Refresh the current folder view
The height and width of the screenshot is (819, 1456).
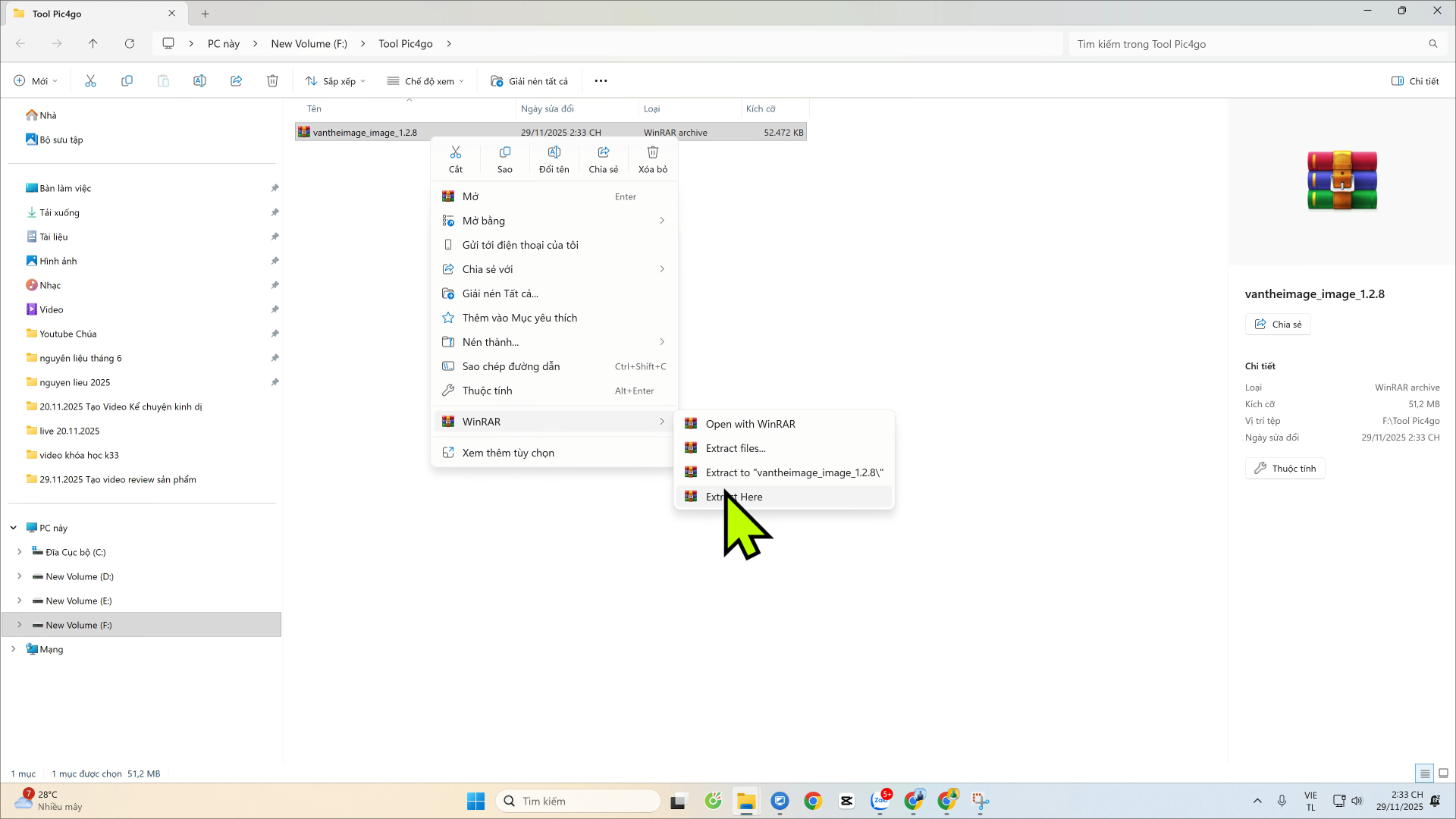[x=130, y=44]
